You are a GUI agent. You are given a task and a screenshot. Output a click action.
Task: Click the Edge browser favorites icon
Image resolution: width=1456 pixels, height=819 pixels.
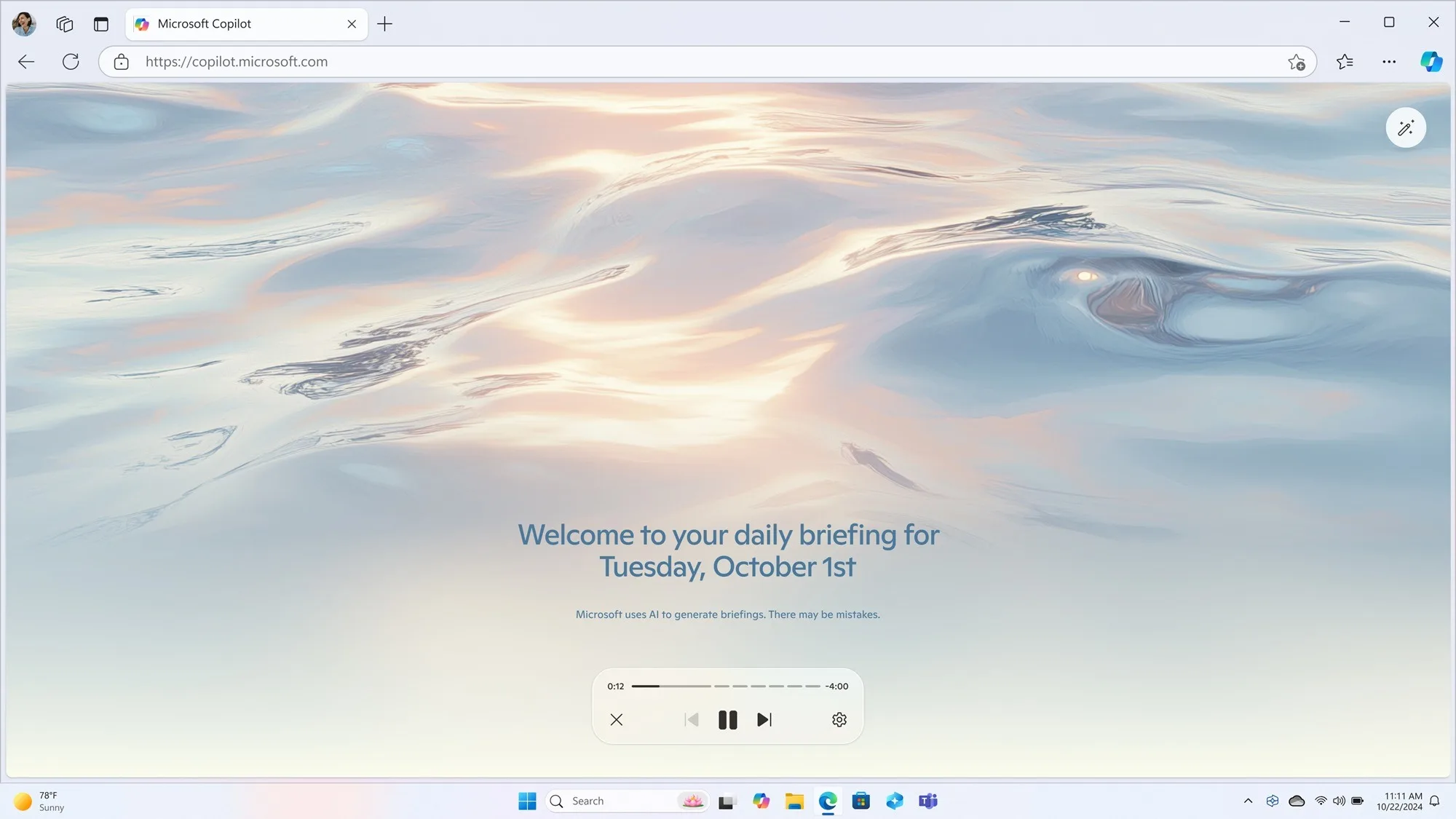[x=1345, y=62]
